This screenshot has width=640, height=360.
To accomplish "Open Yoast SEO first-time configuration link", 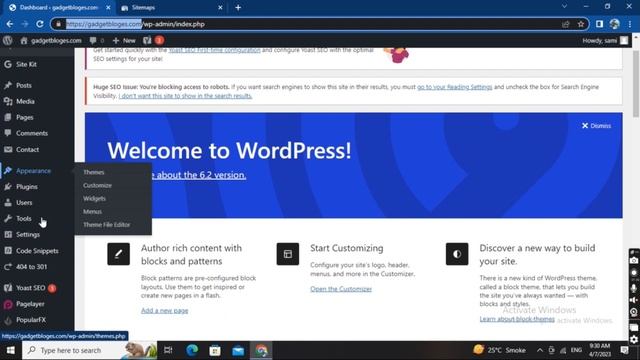I will coord(214,50).
